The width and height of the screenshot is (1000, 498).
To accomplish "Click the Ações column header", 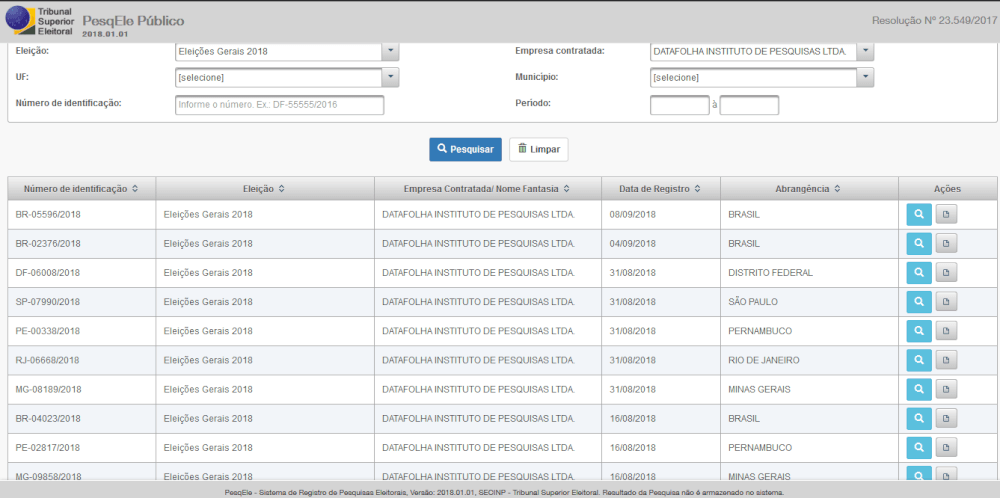I will pyautogui.click(x=947, y=189).
